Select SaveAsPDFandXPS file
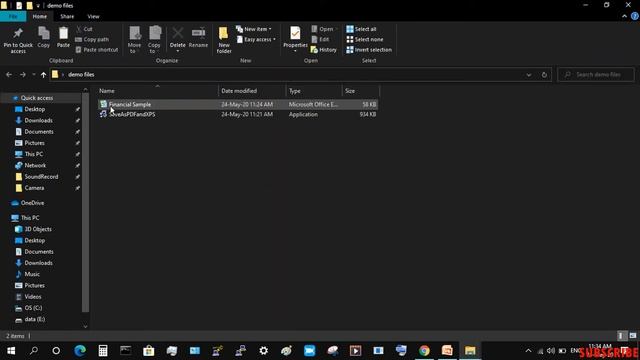 (x=238, y=115)
